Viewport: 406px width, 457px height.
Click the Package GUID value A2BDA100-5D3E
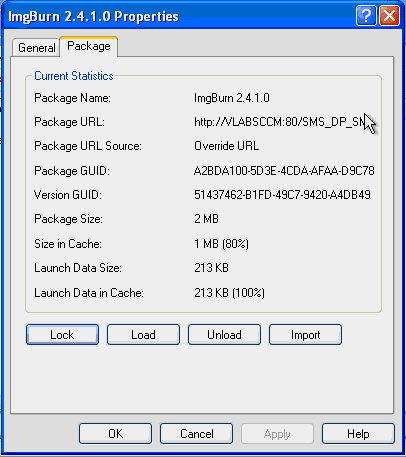click(284, 171)
